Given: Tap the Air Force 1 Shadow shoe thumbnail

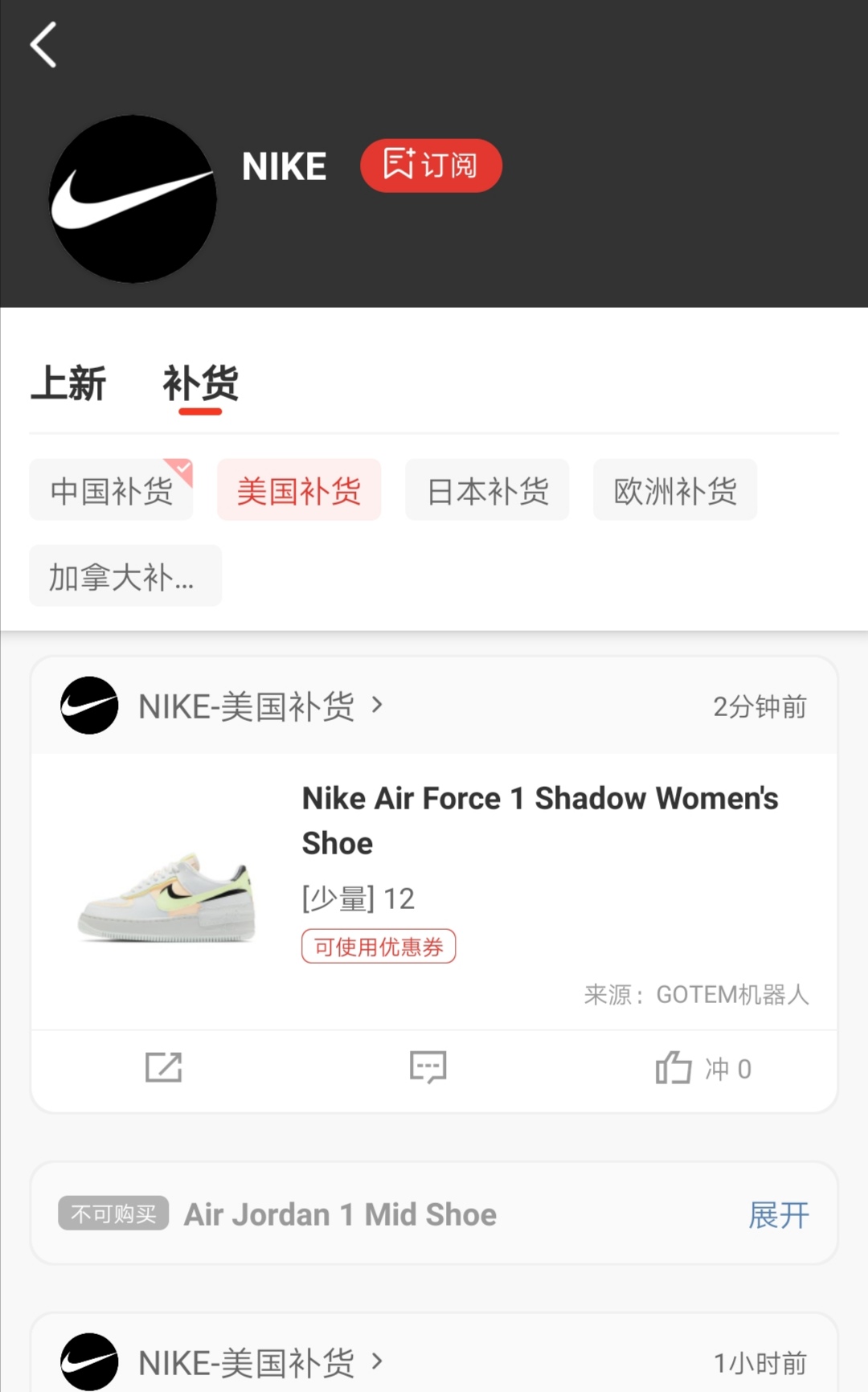Looking at the screenshot, I should (167, 896).
